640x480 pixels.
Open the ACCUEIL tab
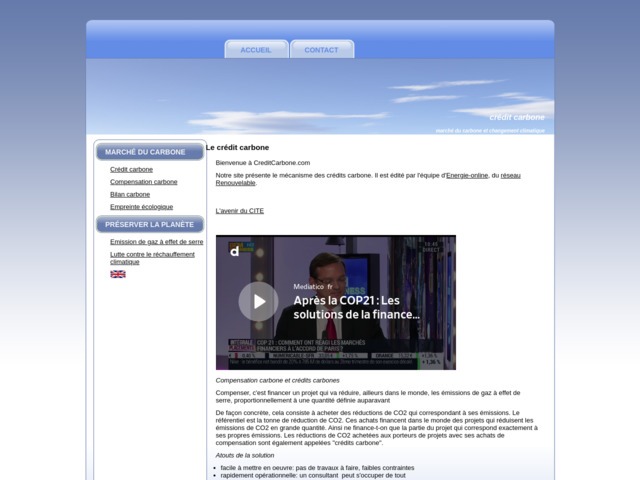tap(256, 50)
